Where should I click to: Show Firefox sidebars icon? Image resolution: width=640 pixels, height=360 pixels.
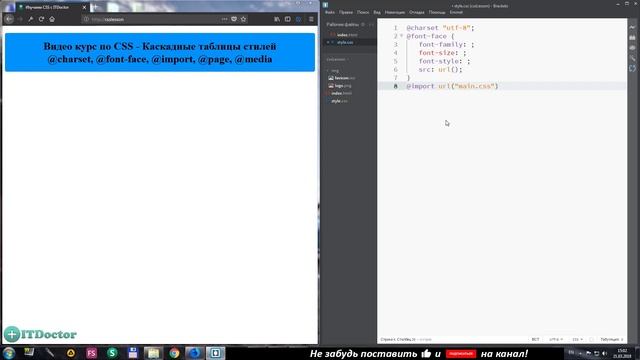[288, 19]
